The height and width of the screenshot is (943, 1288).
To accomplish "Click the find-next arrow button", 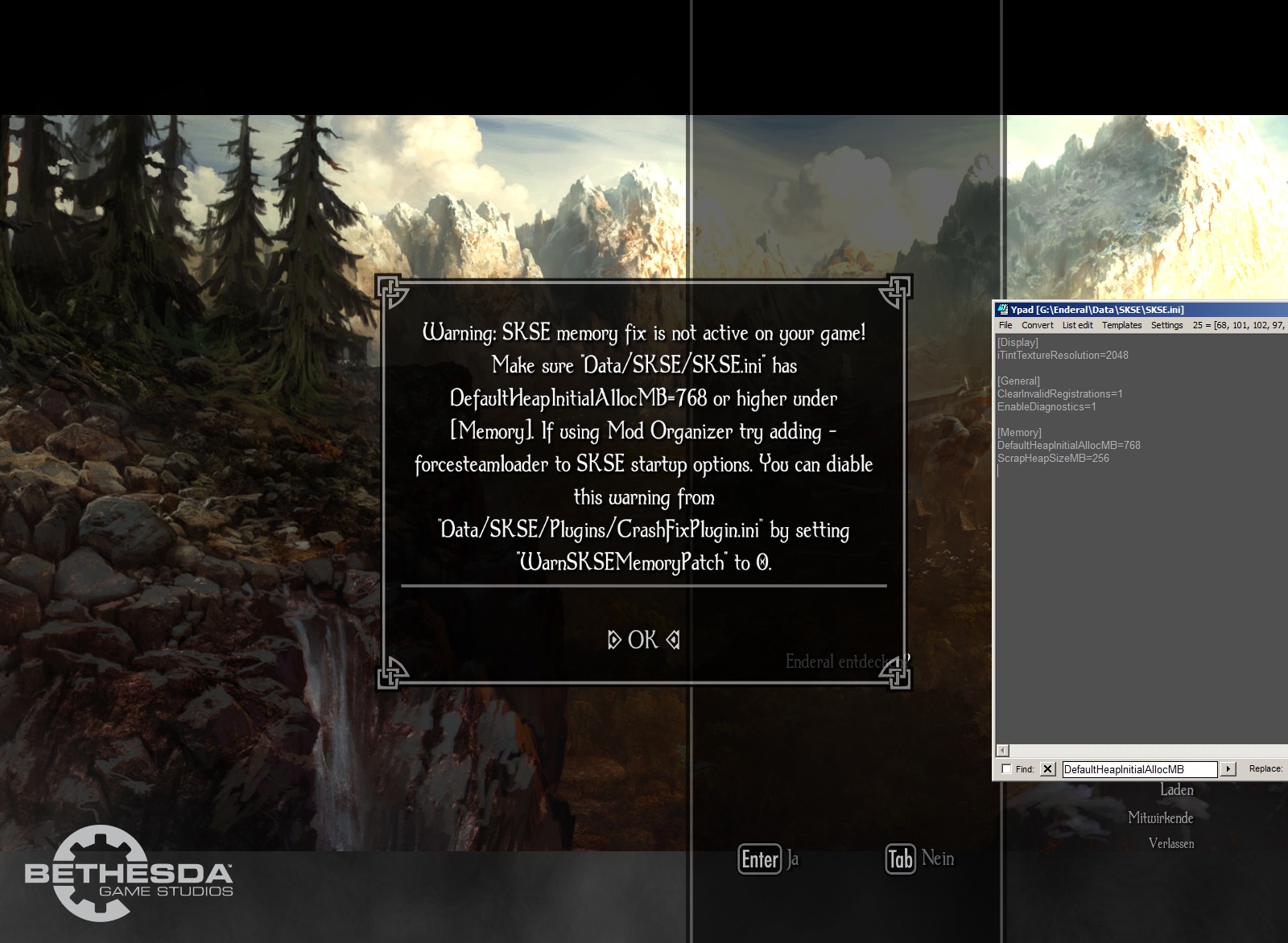I will [x=1228, y=769].
